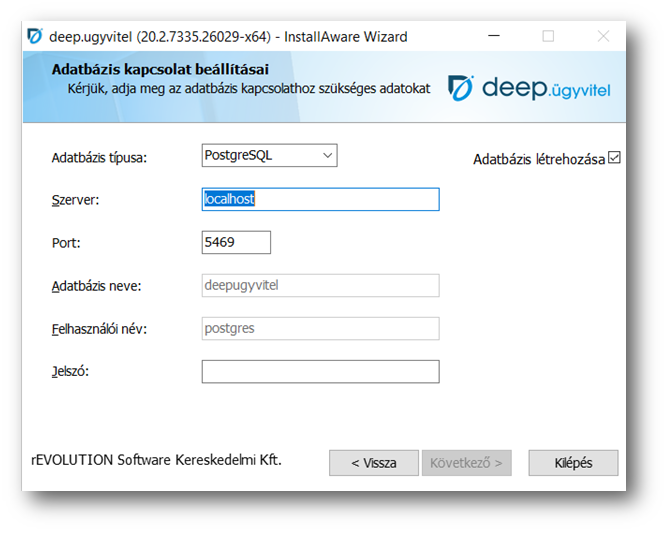Go back with the < Vissza button
The height and width of the screenshot is (533, 668).
point(373,463)
